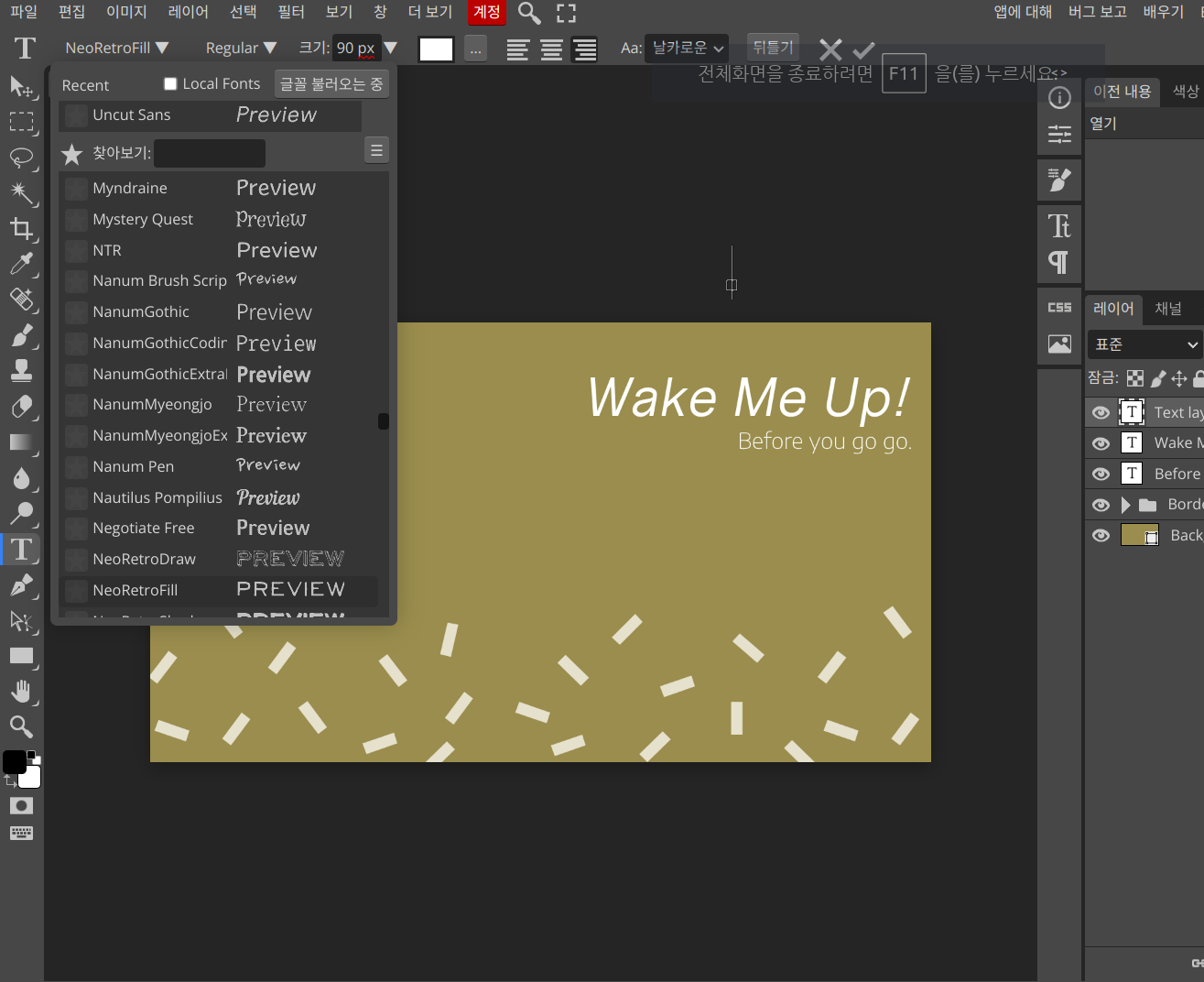Select the Hand tool
The width and height of the screenshot is (1204, 982).
click(x=21, y=692)
